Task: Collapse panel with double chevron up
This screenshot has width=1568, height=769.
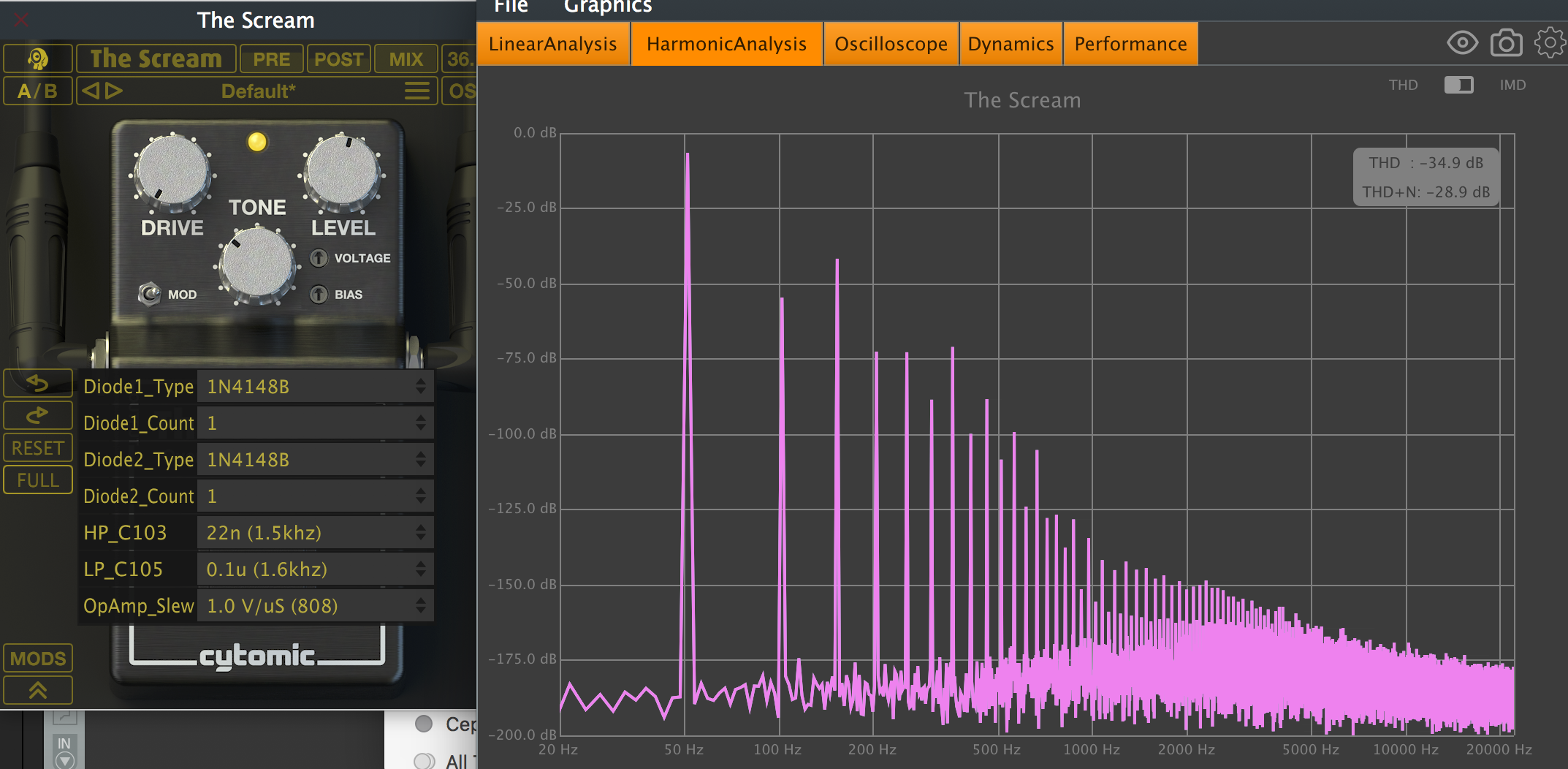Action: coord(38,690)
